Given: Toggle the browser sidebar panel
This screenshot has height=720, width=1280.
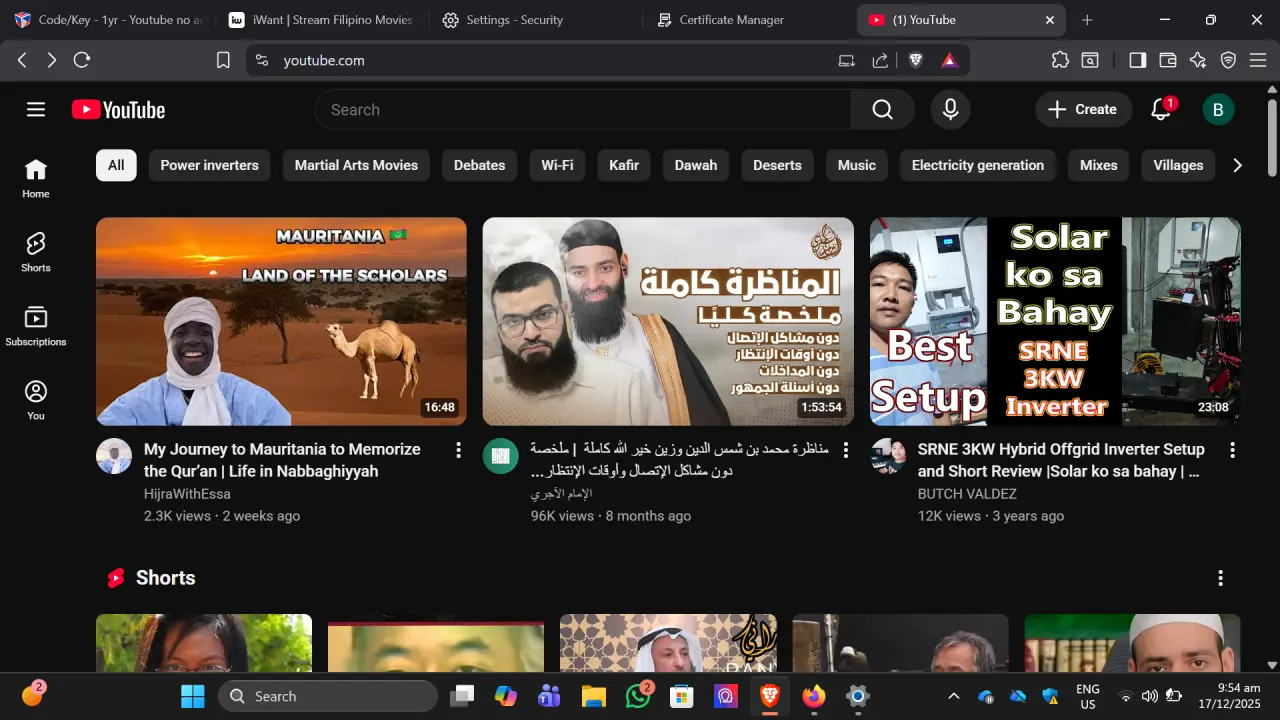Looking at the screenshot, I should pyautogui.click(x=1137, y=60).
